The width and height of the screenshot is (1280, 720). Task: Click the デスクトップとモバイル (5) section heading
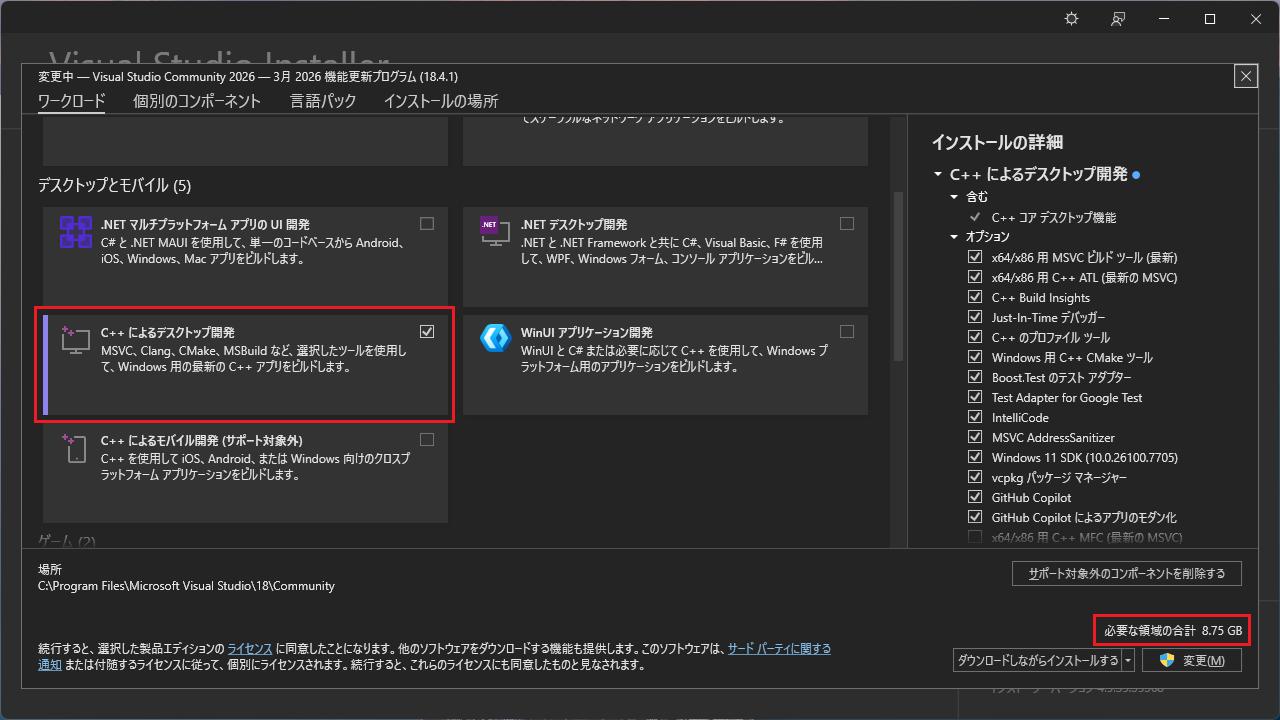click(x=114, y=186)
